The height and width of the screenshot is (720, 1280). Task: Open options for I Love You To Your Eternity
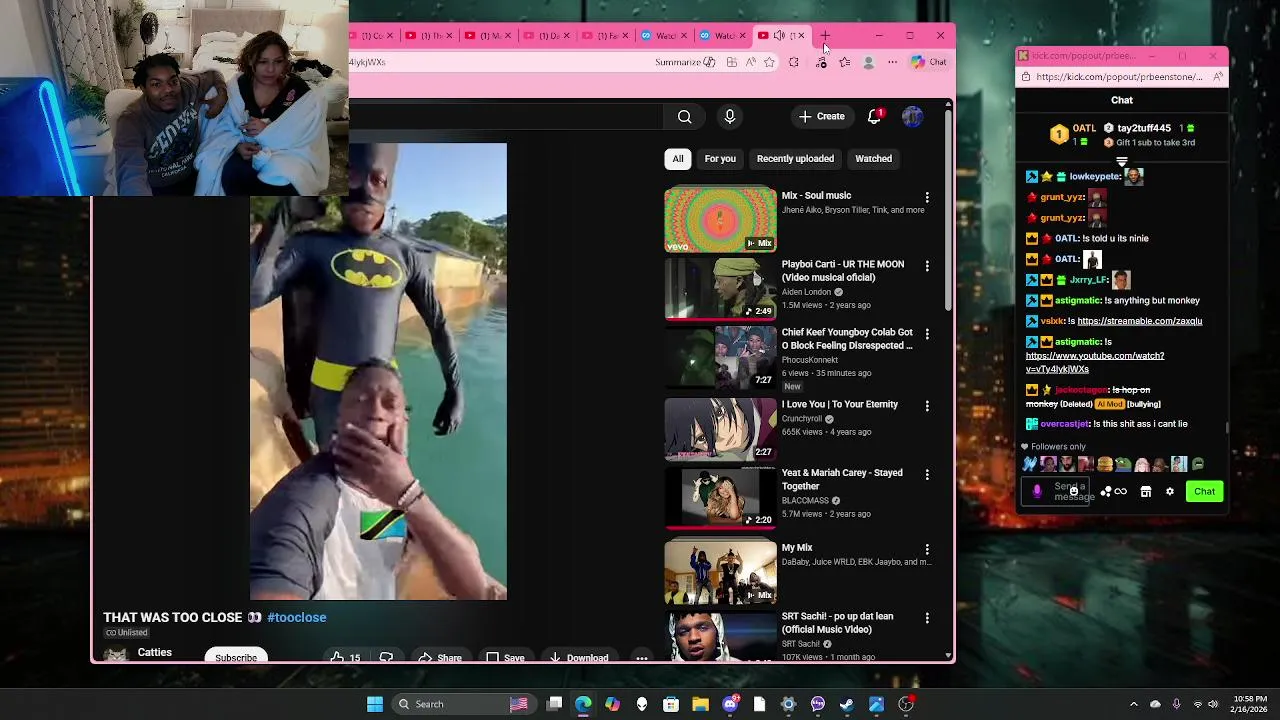(x=927, y=406)
